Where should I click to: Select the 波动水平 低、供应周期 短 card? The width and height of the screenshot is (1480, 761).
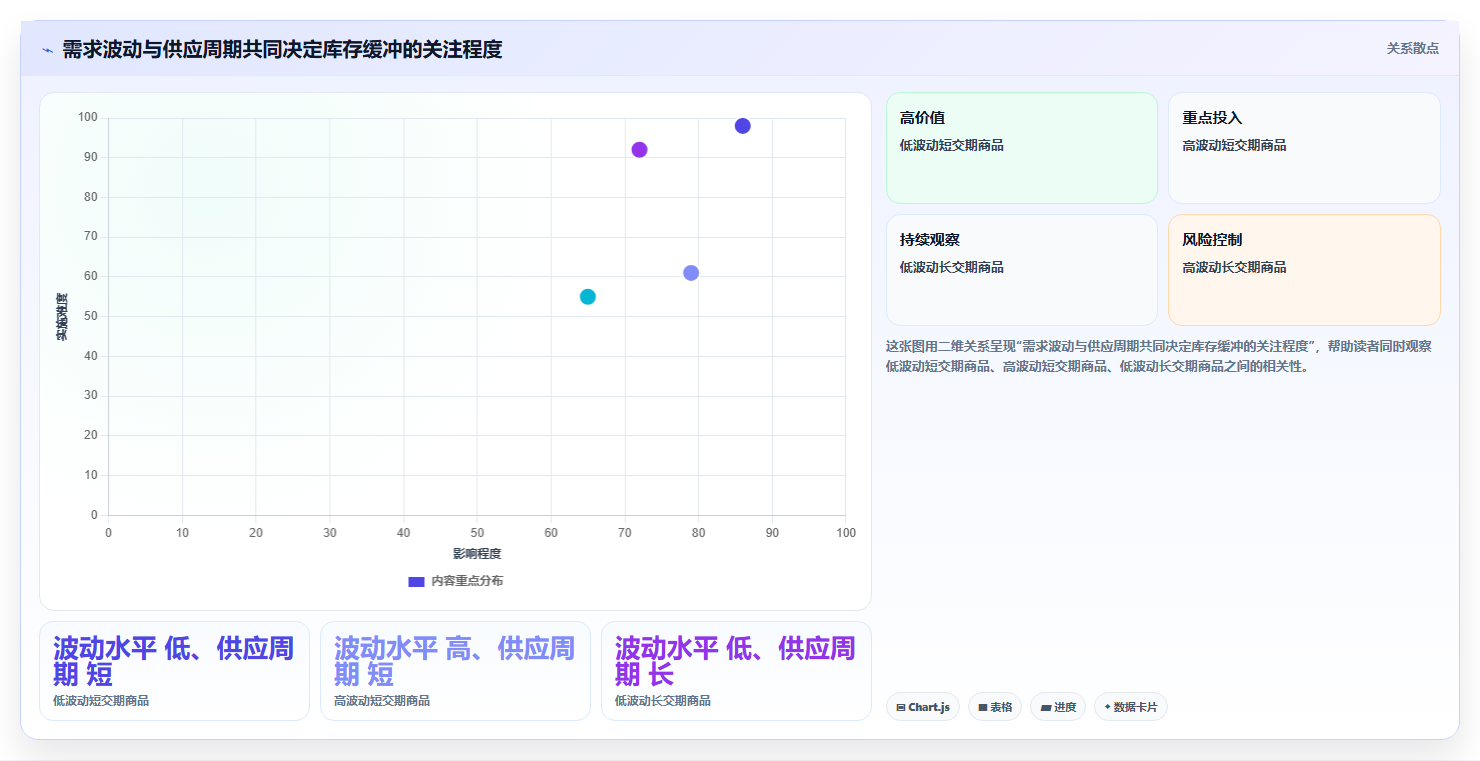tap(174, 671)
